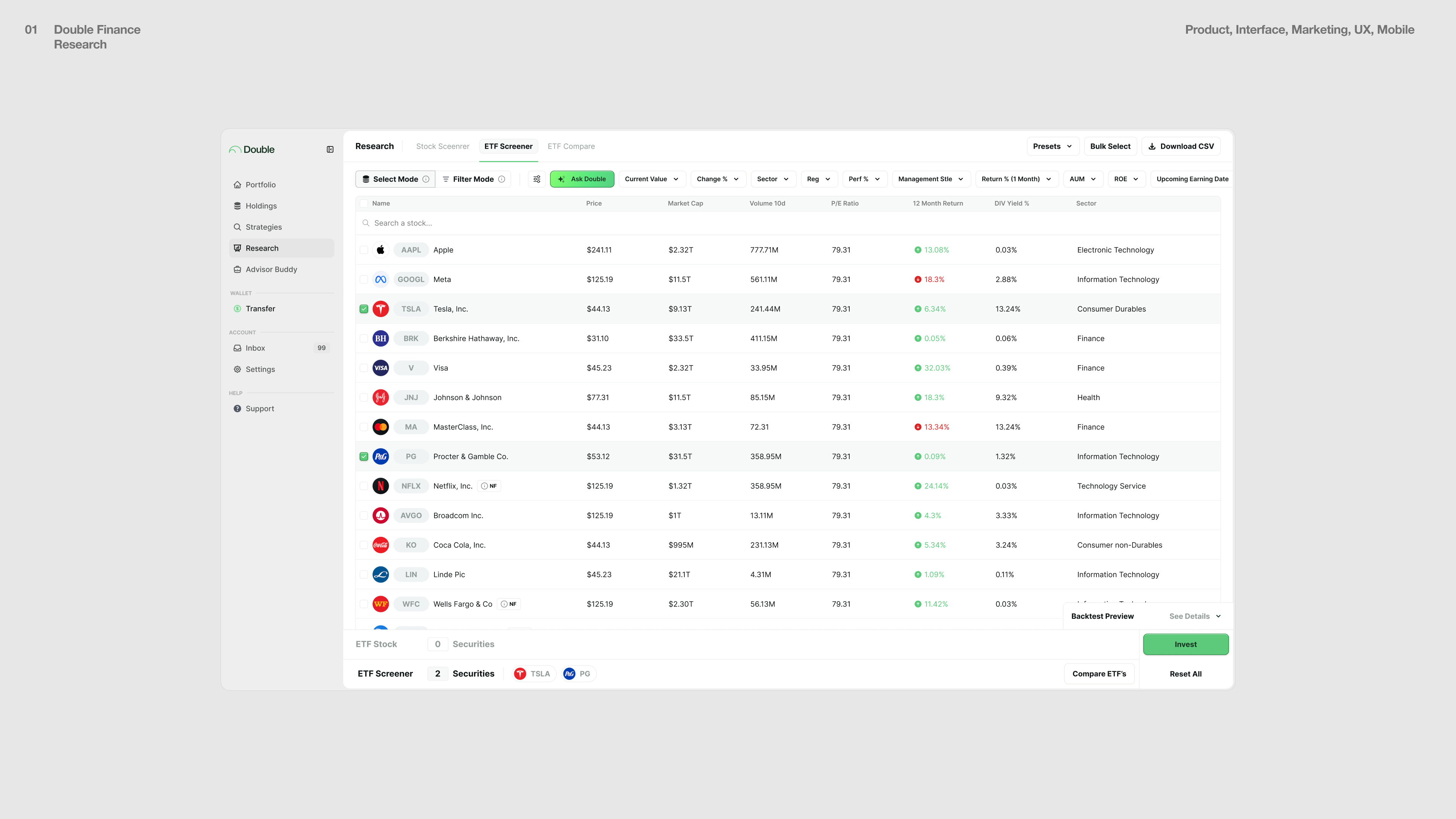Open filter settings sliders icon
This screenshot has width=1456, height=819.
point(537,179)
